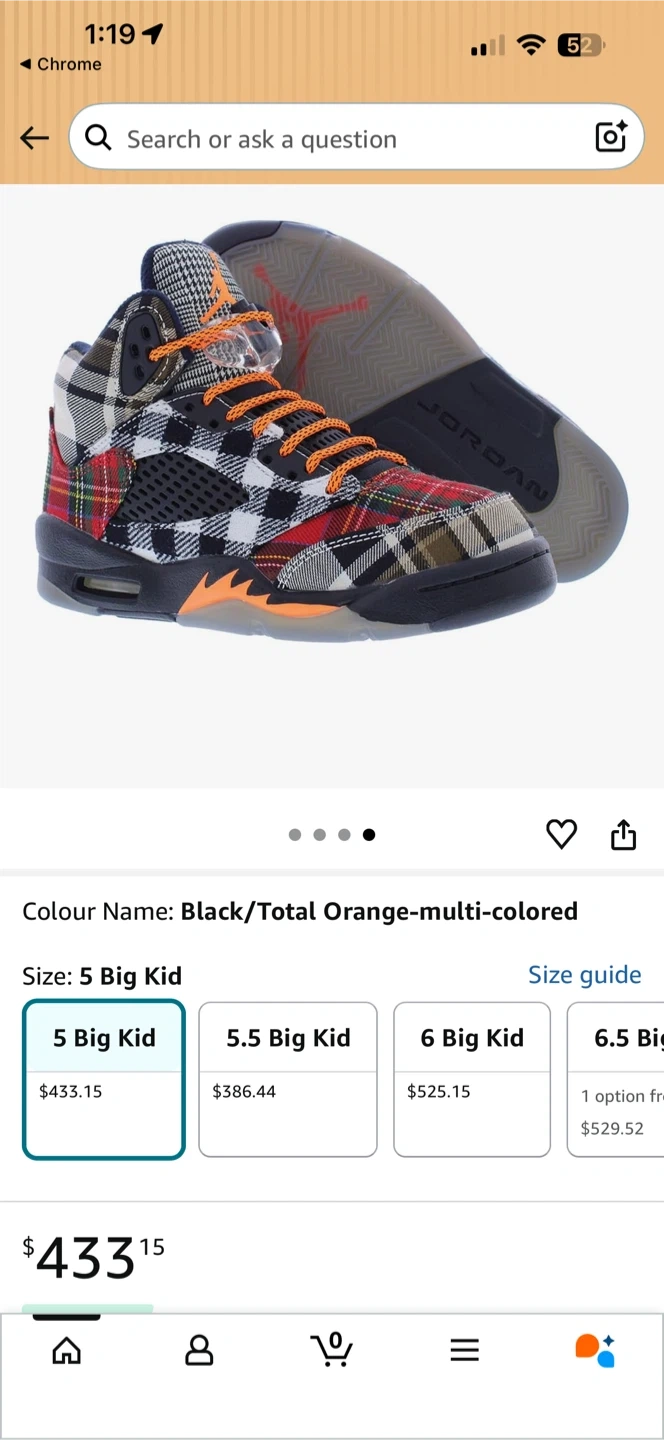Jump to first image pagination dot
664x1440 pixels.
pyautogui.click(x=295, y=835)
